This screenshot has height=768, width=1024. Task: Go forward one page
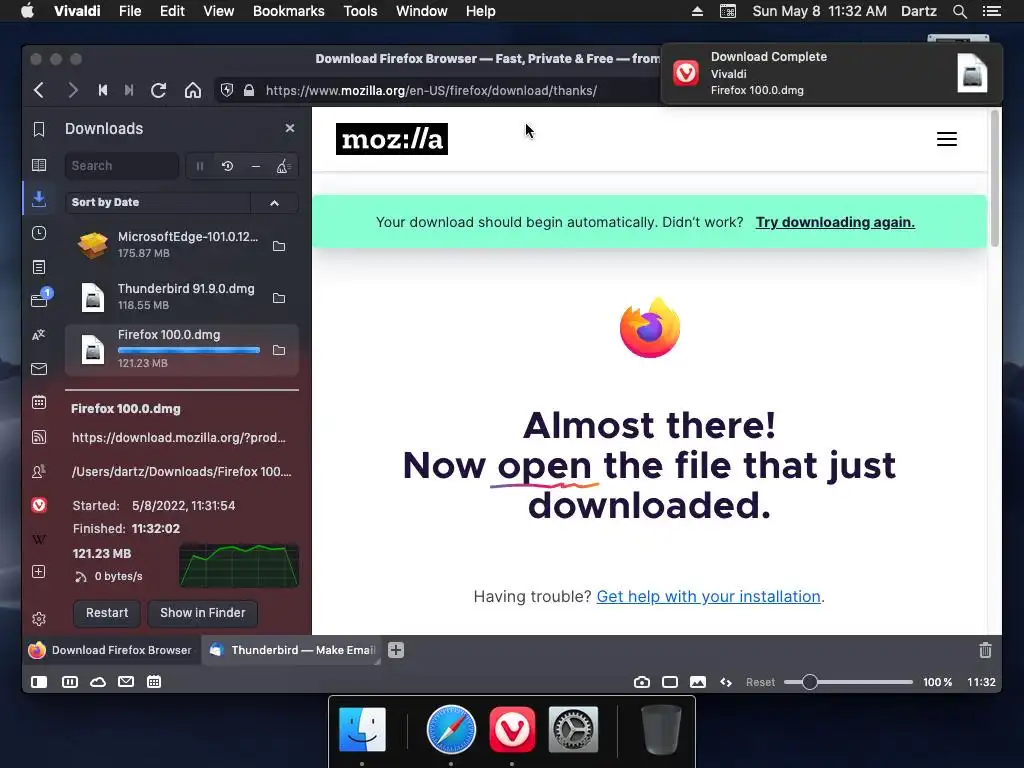[x=72, y=90]
